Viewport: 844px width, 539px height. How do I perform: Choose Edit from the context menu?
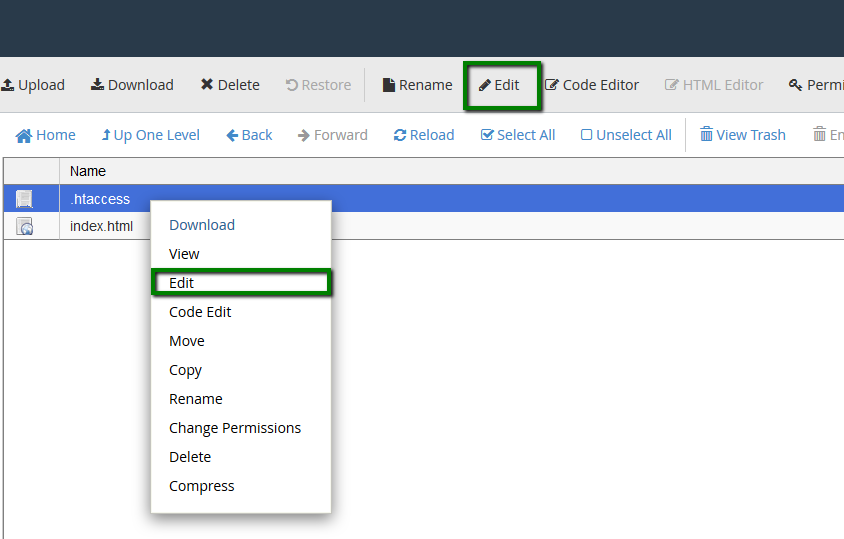(x=182, y=283)
